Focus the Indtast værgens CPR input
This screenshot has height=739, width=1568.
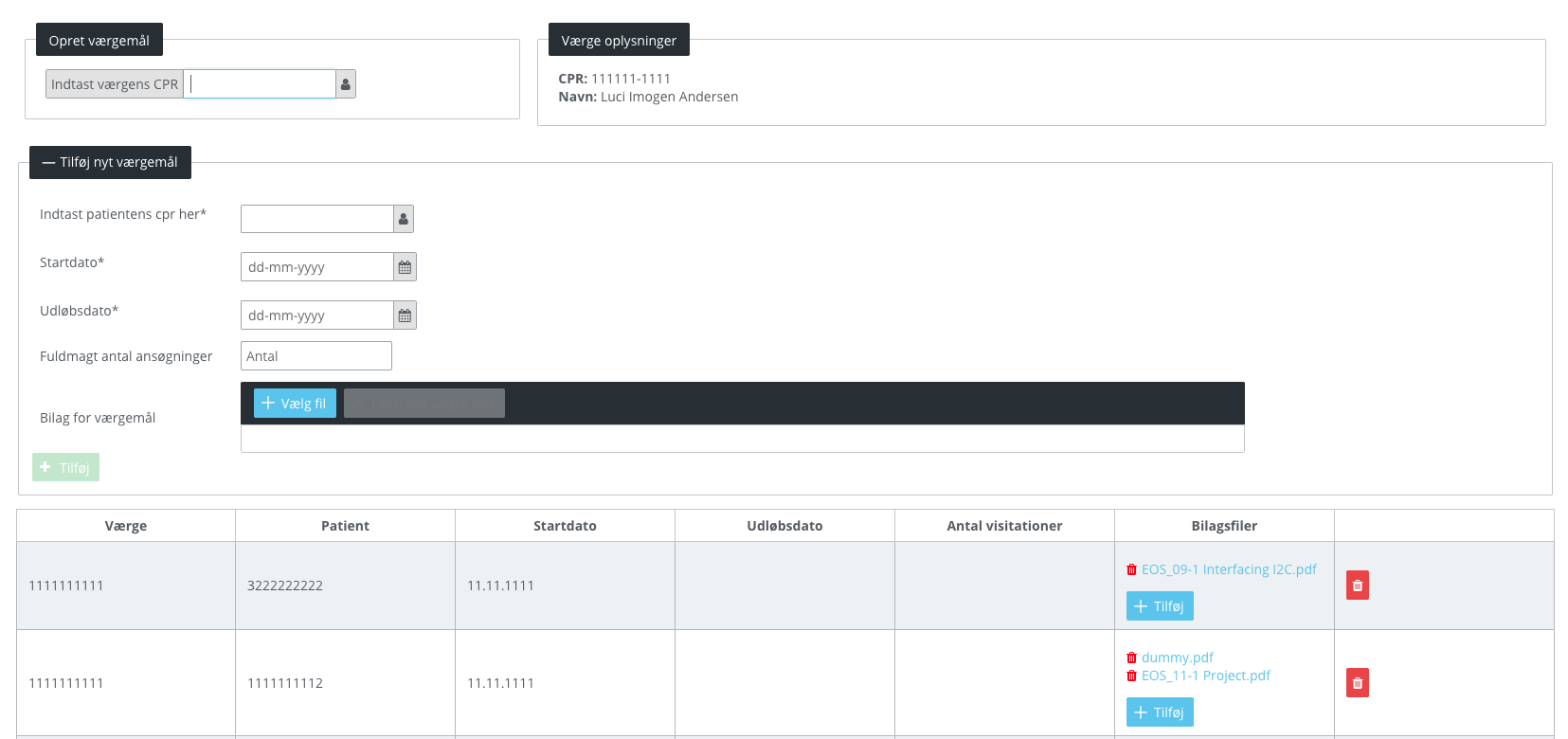click(260, 84)
